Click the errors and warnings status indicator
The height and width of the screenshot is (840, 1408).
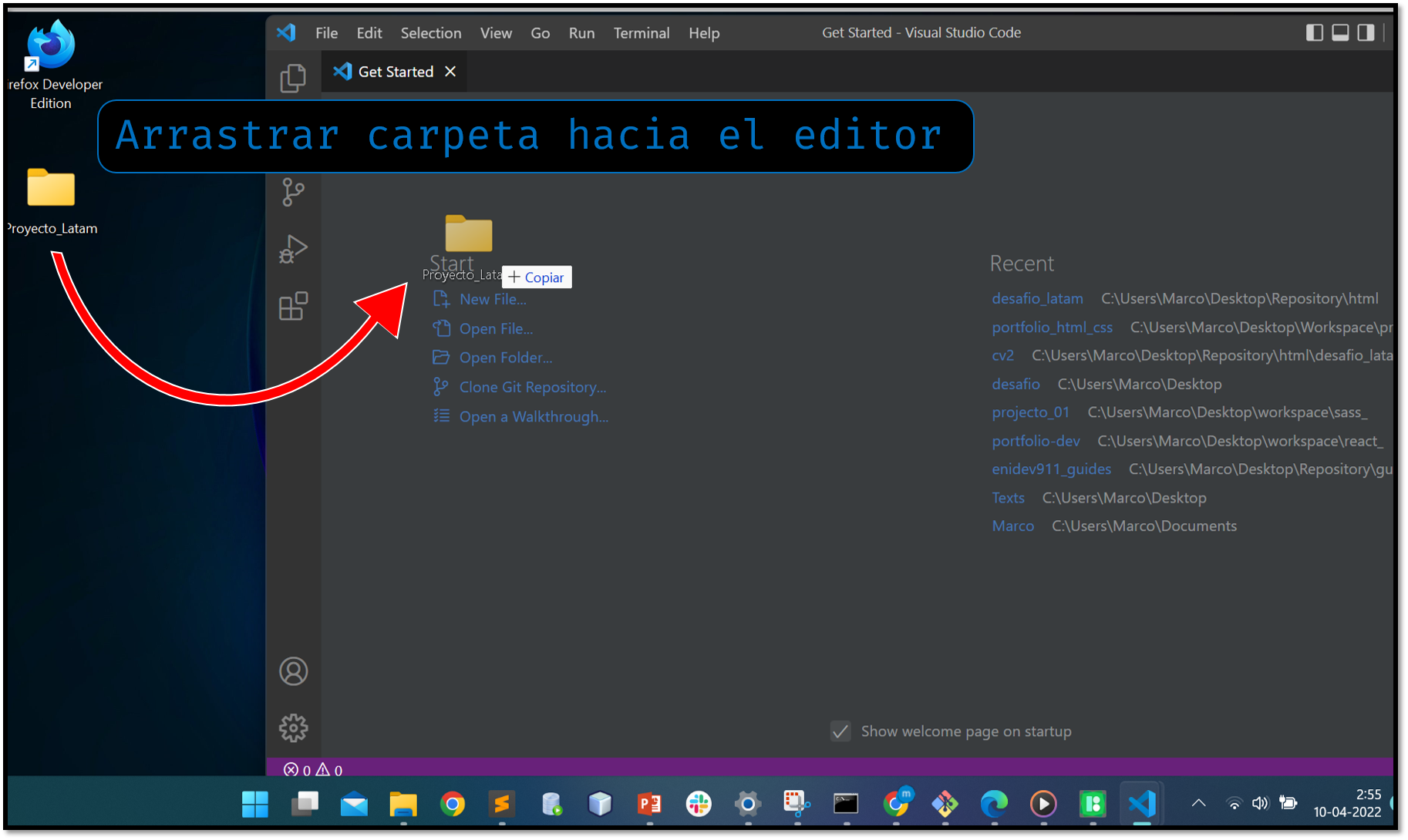click(x=313, y=769)
